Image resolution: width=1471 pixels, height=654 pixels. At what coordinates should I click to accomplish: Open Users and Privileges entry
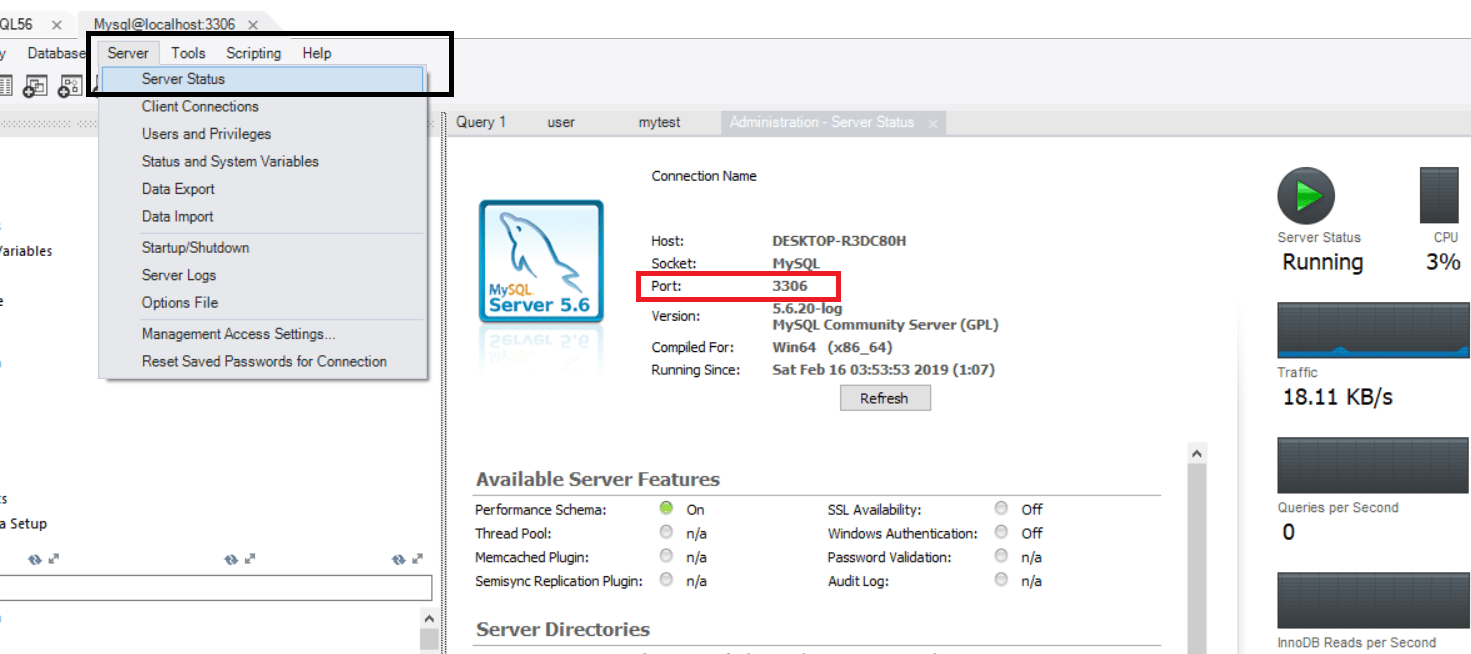tap(263, 134)
